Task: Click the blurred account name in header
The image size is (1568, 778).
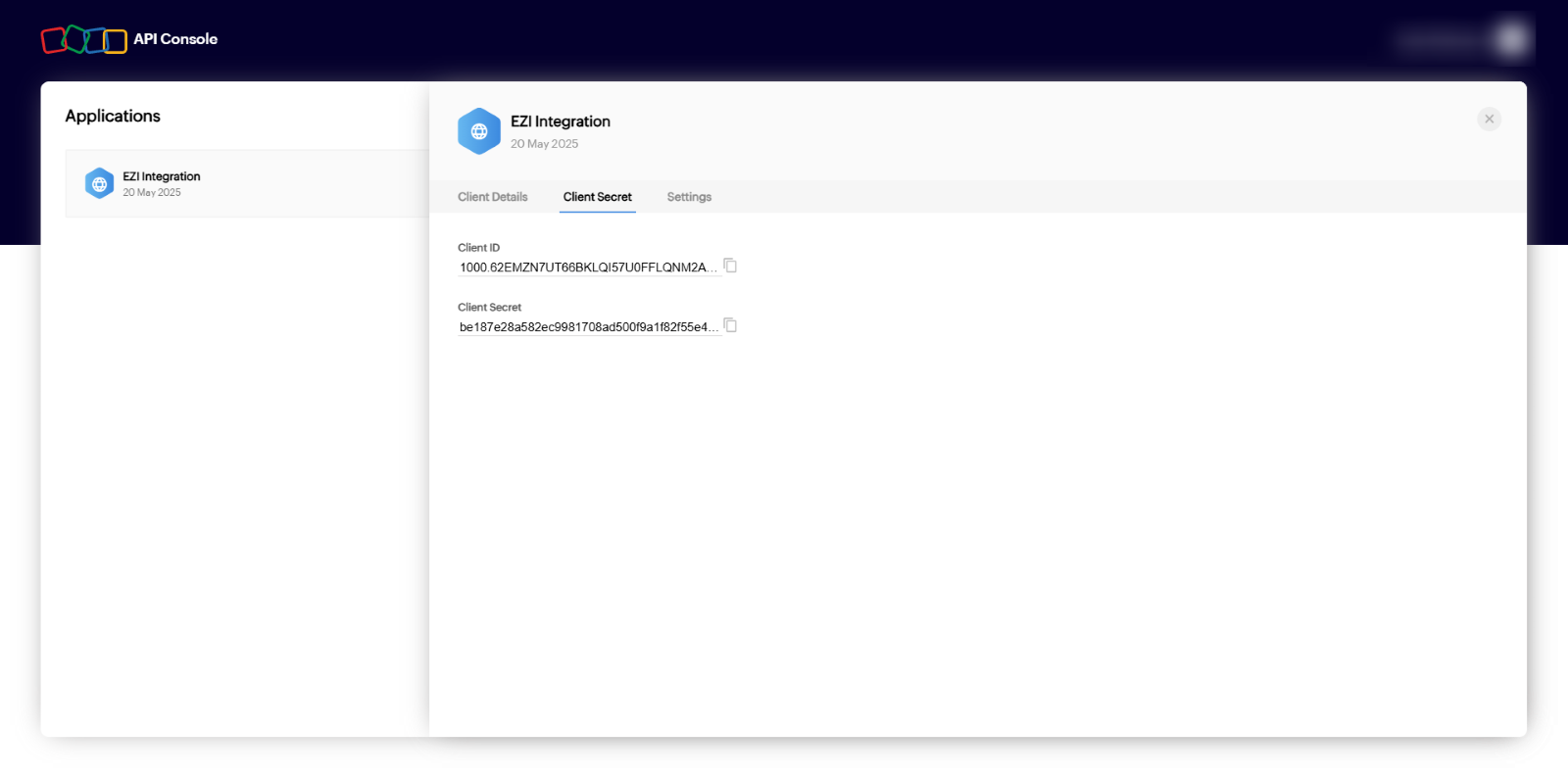Action: click(1441, 40)
